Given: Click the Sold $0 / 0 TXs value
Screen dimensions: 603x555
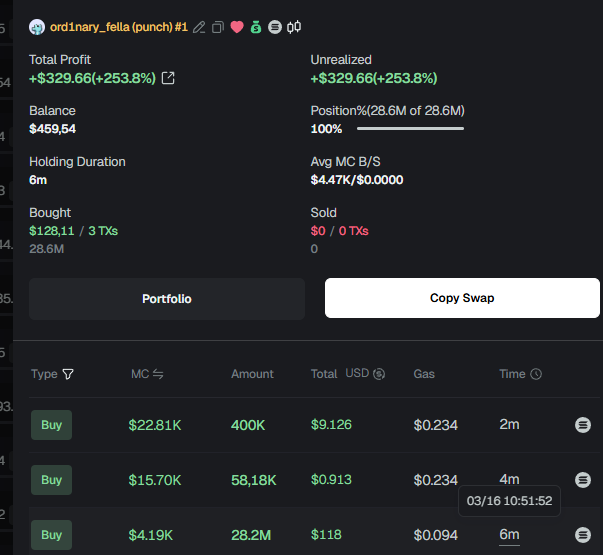Looking at the screenshot, I should click(340, 231).
